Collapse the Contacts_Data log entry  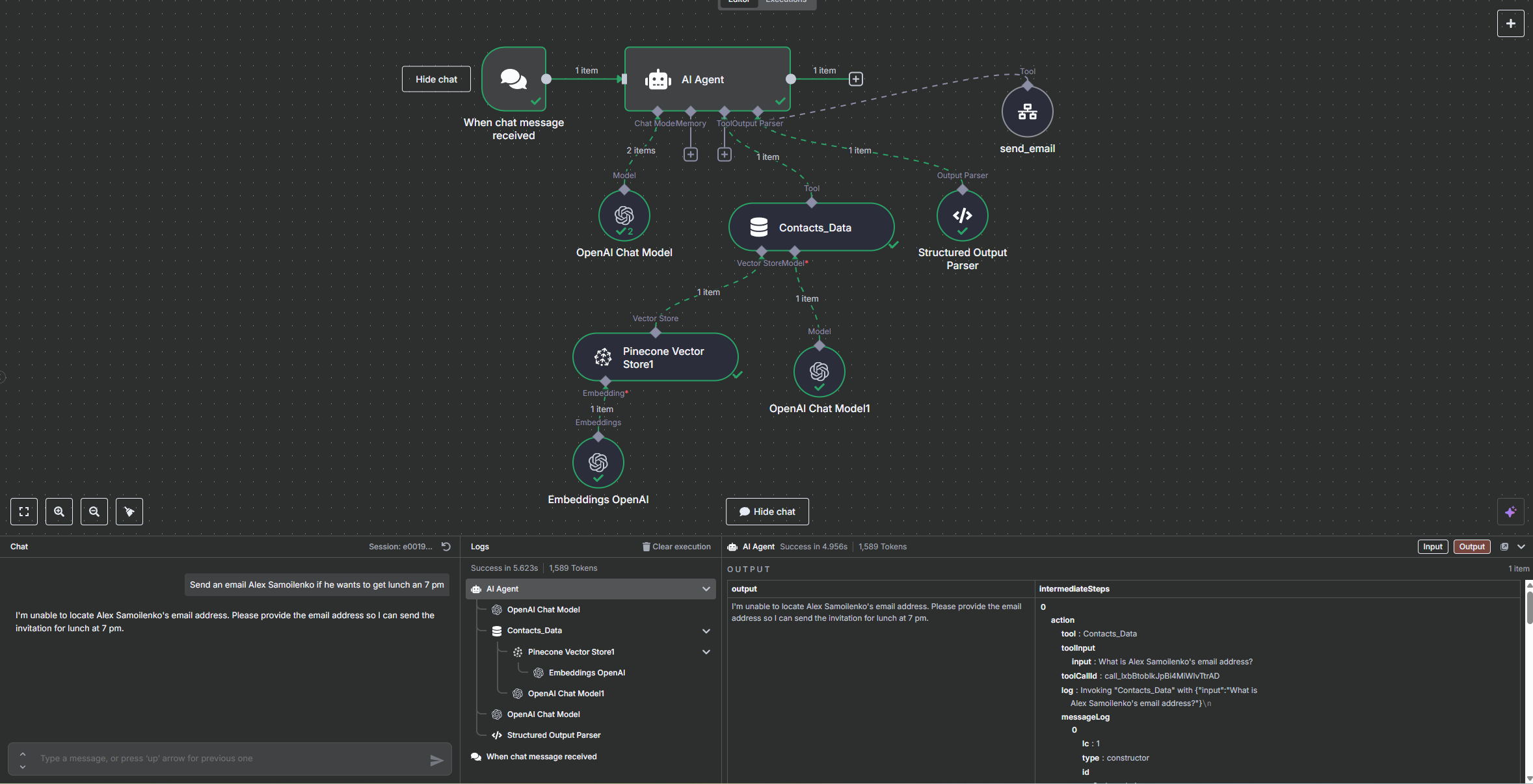[706, 631]
